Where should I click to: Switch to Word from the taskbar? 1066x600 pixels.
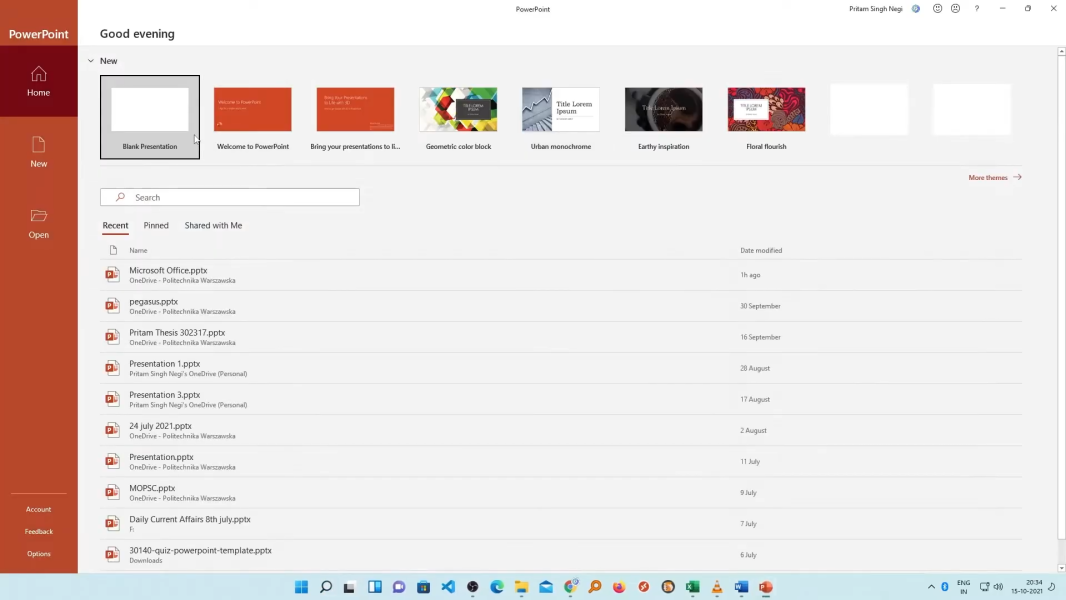[742, 587]
